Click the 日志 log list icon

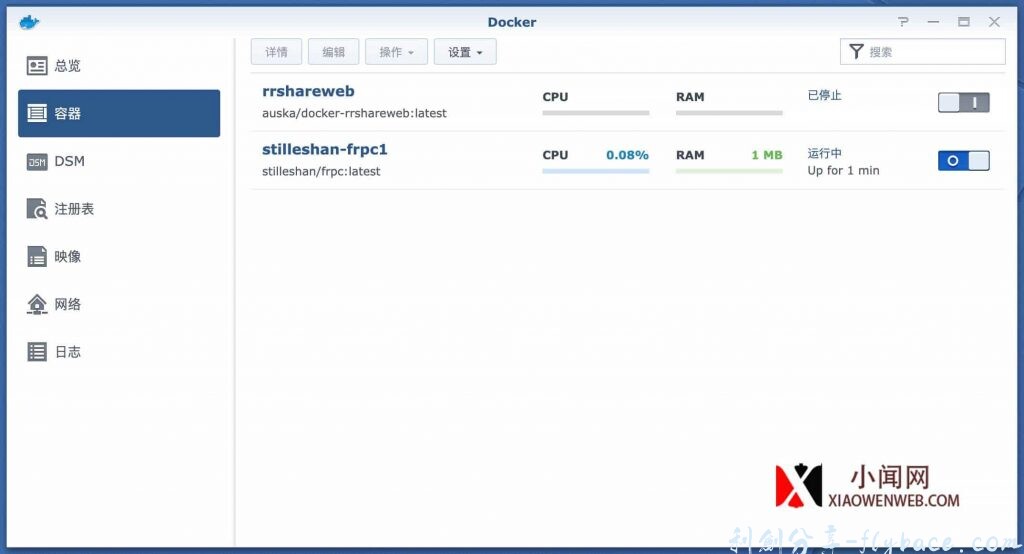pyautogui.click(x=37, y=351)
